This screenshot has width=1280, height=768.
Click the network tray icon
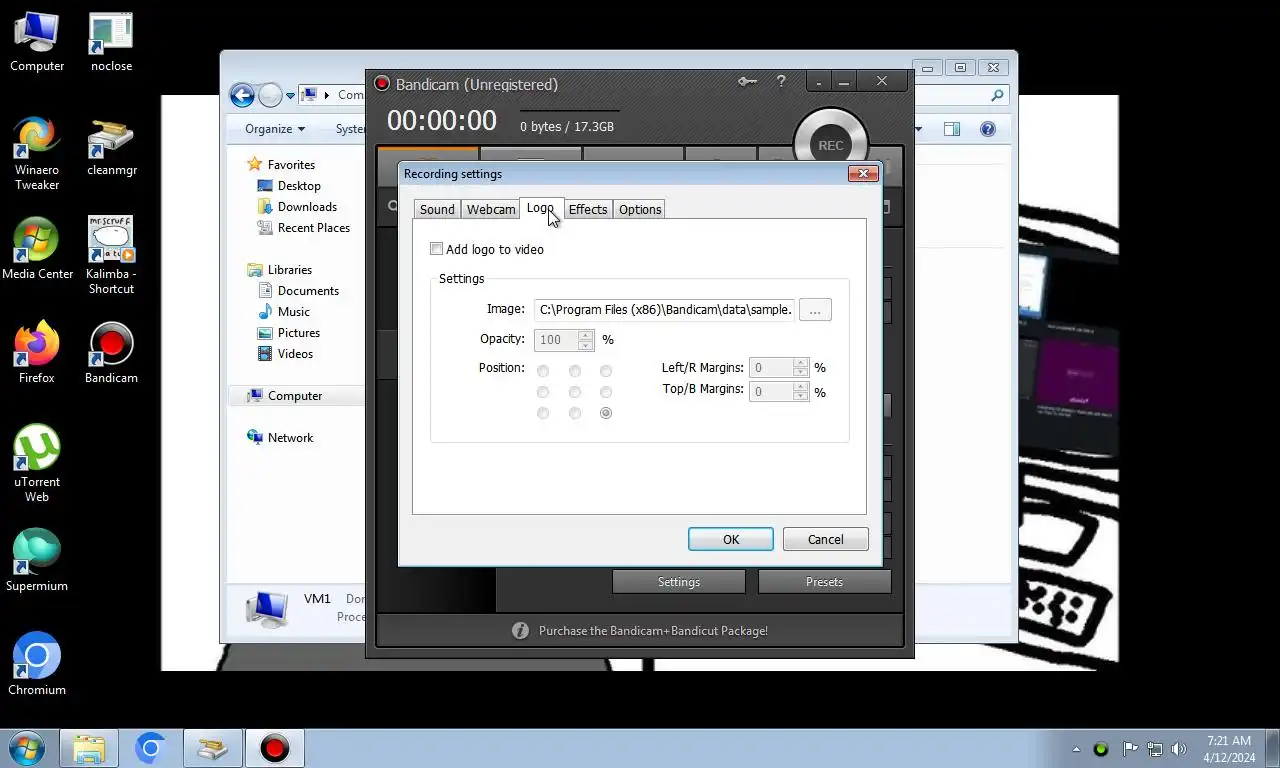(1155, 749)
